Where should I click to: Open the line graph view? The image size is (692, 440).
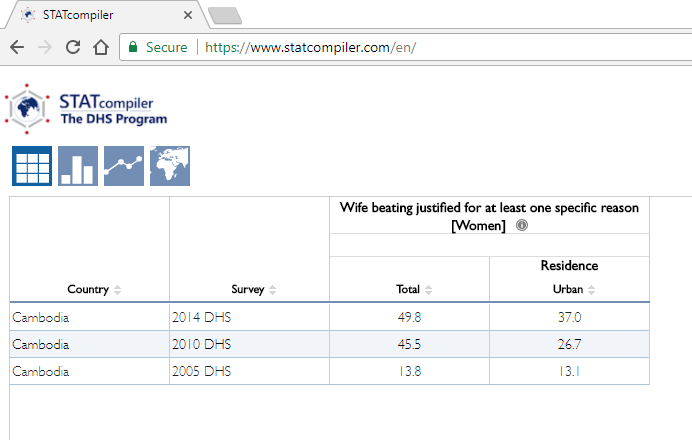(124, 166)
